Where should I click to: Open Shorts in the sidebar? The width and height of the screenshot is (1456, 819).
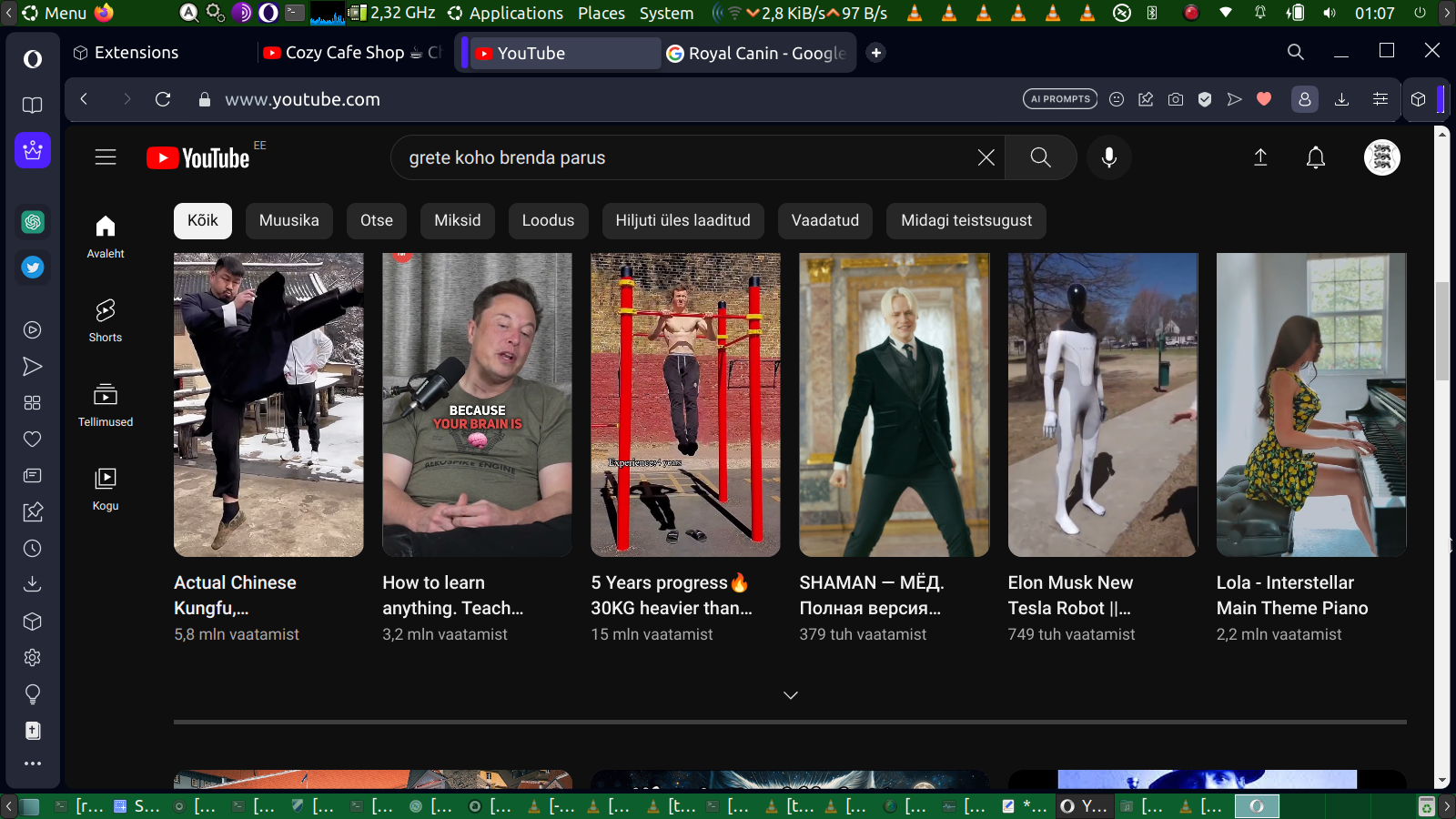(106, 320)
